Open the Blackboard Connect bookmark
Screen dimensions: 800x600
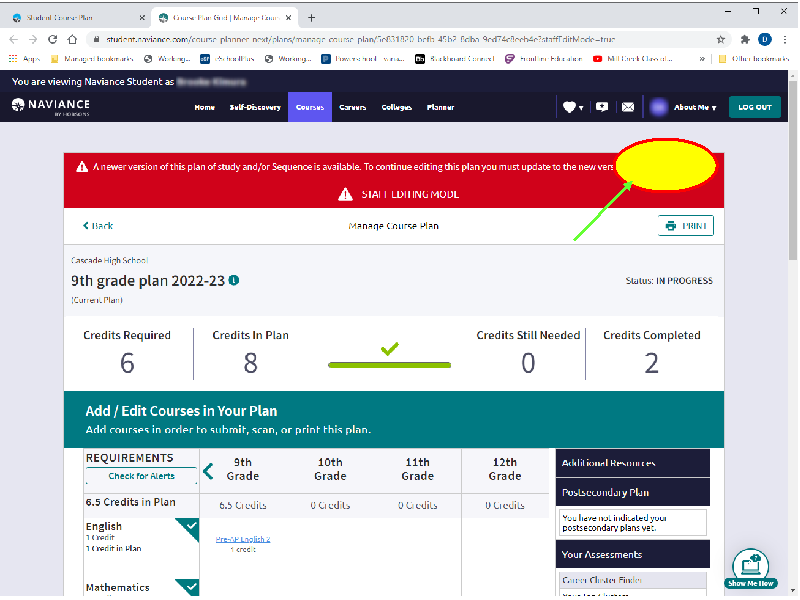coord(455,59)
